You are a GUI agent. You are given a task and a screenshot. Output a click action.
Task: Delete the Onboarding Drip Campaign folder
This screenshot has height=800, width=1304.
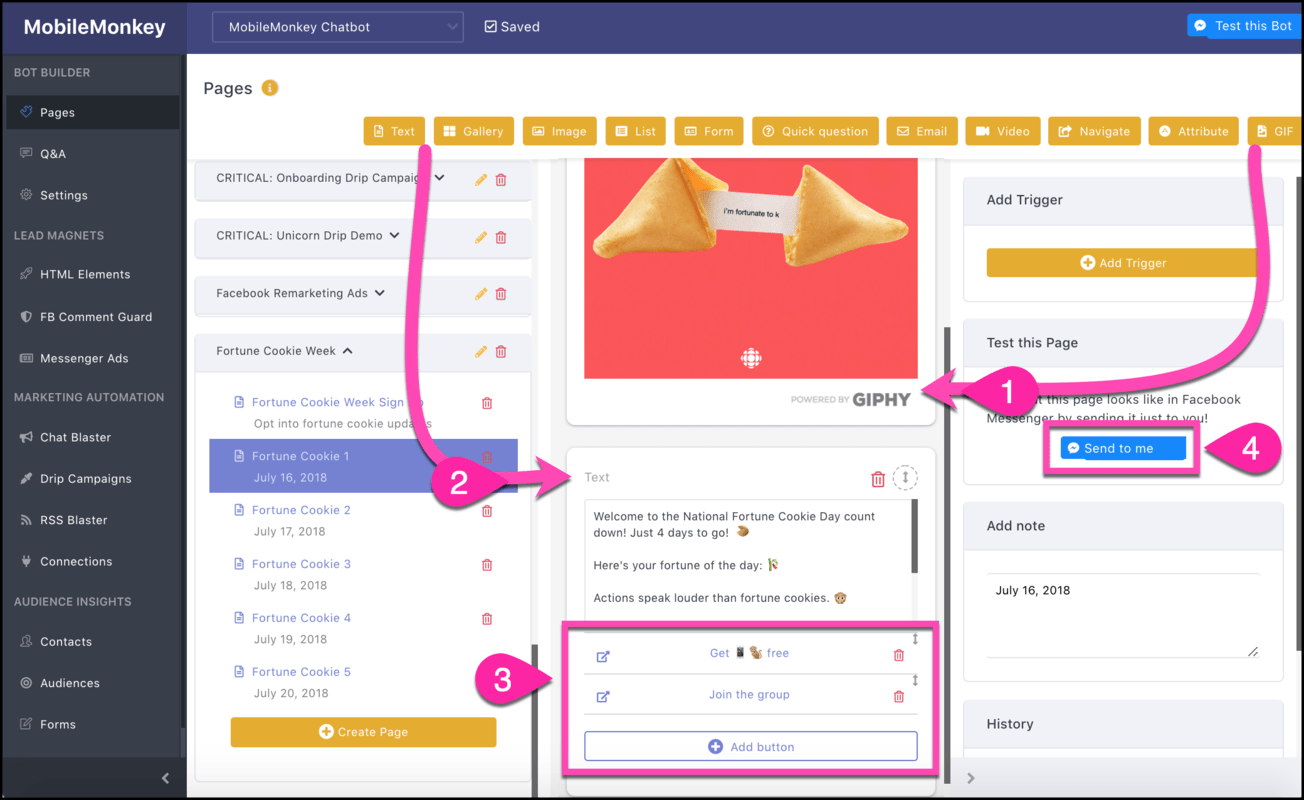(x=501, y=180)
